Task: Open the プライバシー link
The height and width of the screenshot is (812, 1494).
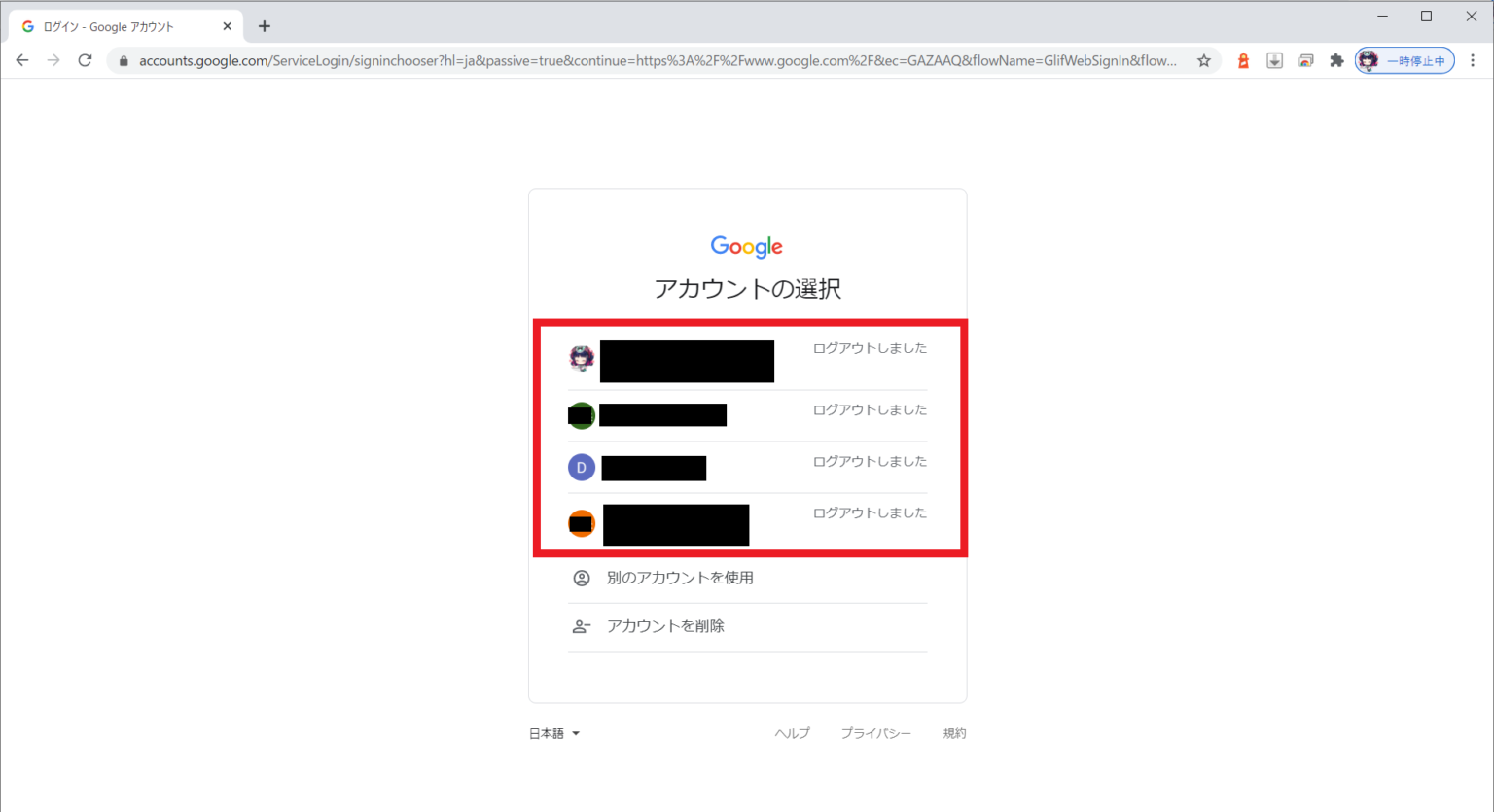Action: tap(875, 733)
